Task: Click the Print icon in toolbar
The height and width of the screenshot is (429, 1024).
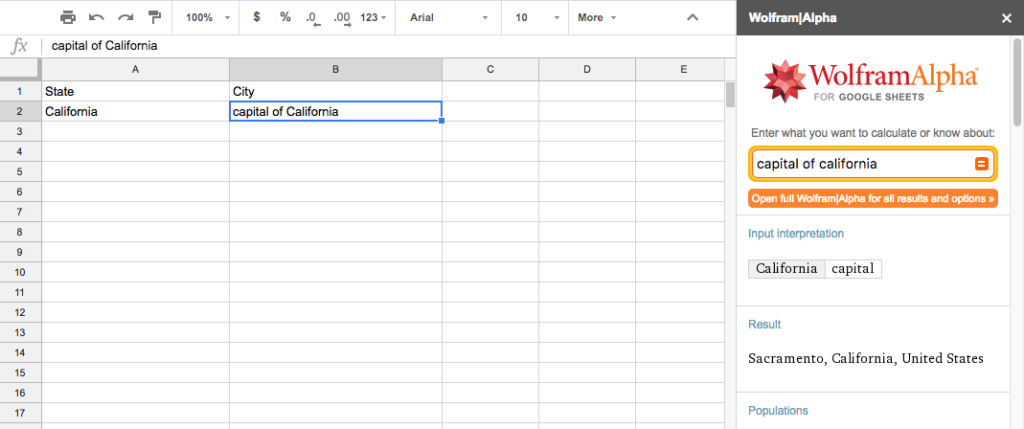Action: [68, 17]
